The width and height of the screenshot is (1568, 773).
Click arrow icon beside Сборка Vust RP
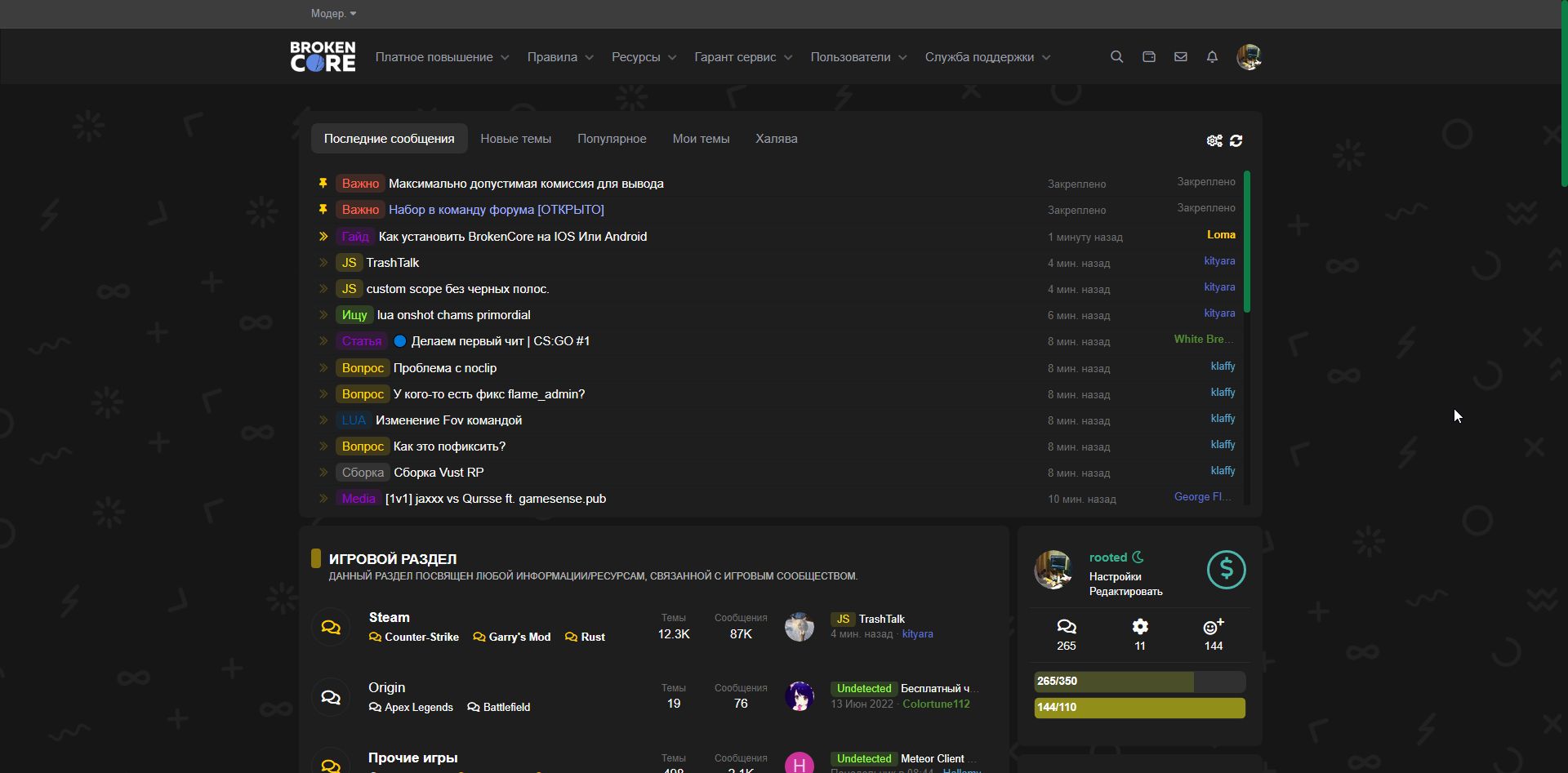tap(323, 473)
